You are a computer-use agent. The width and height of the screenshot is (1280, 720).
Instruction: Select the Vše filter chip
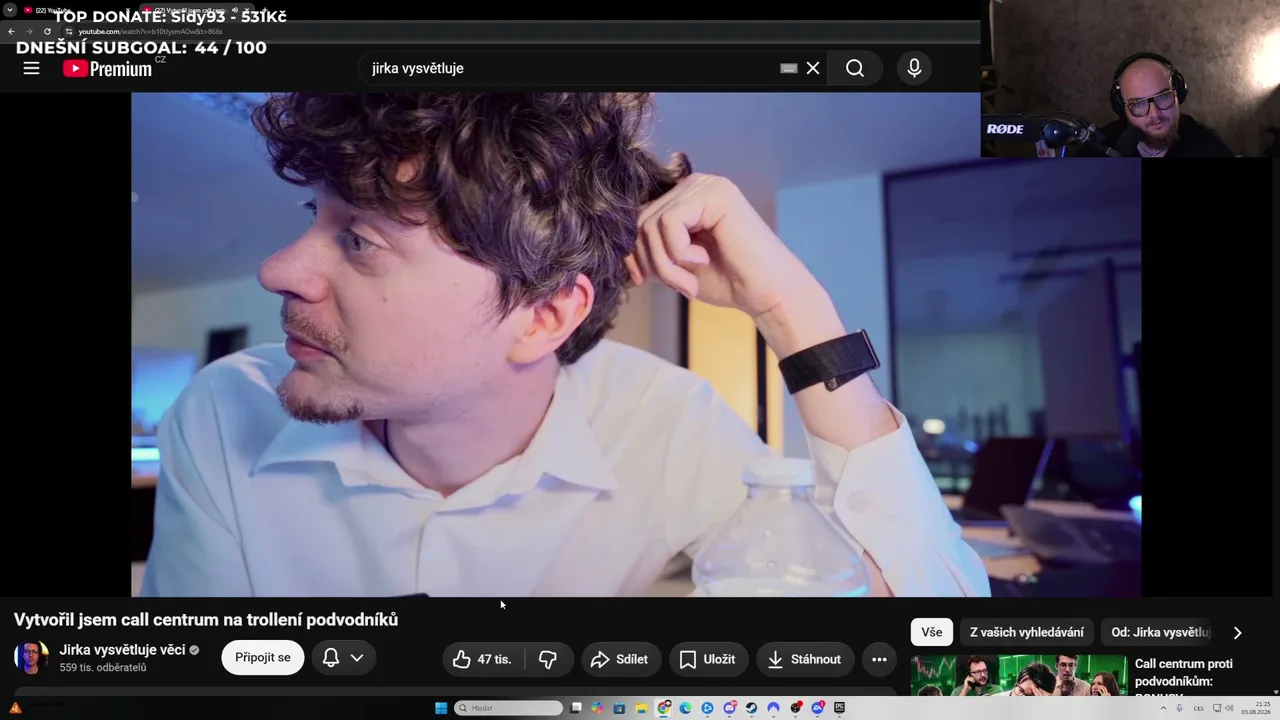932,632
